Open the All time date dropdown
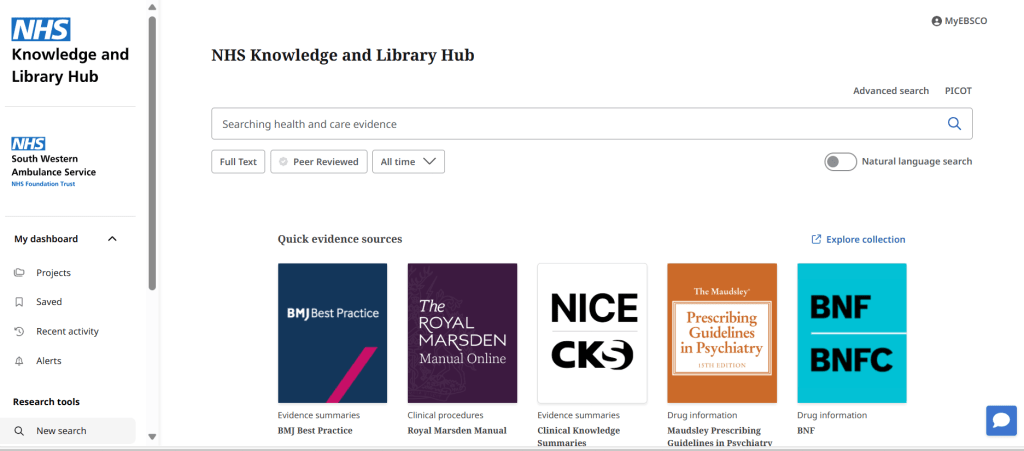1024x451 pixels. (x=408, y=162)
